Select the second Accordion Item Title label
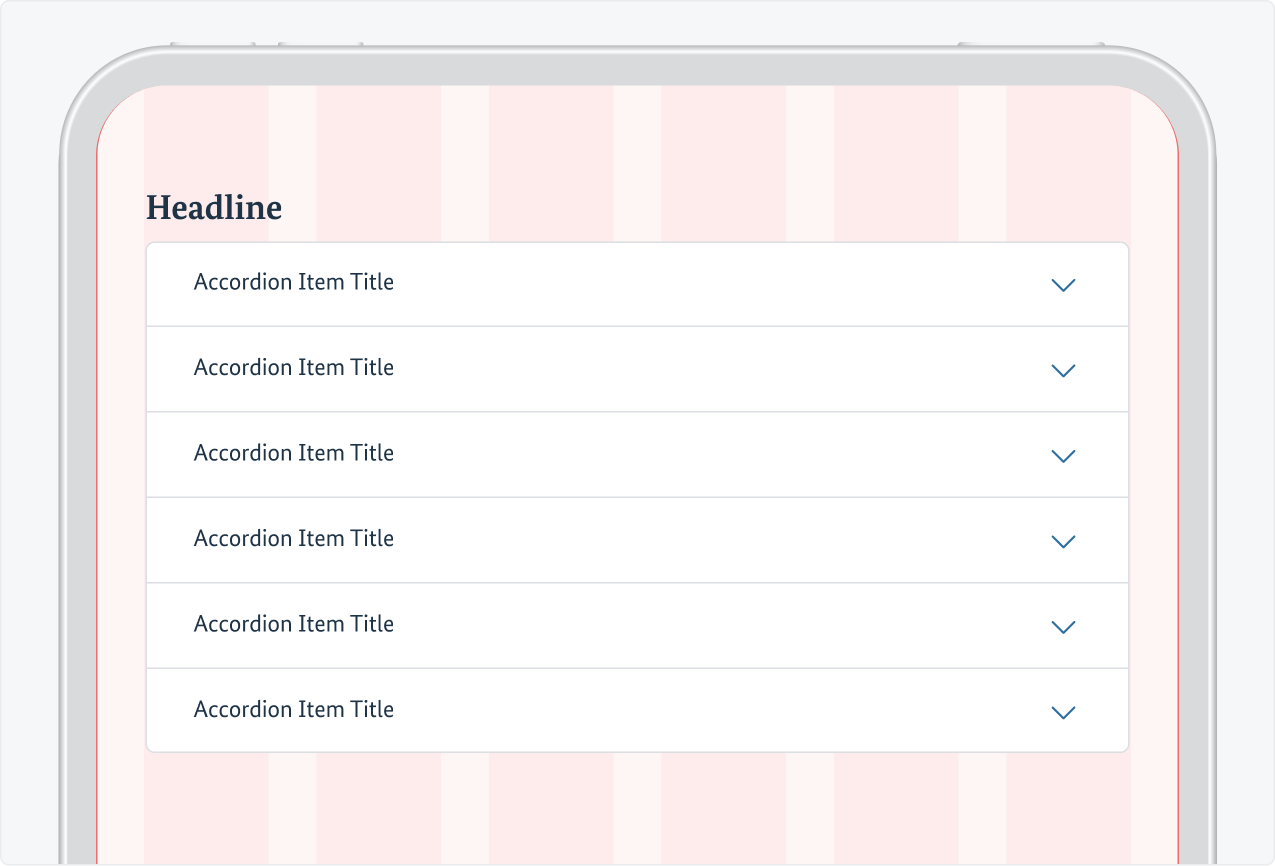Image resolution: width=1275 pixels, height=866 pixels. [x=294, y=368]
